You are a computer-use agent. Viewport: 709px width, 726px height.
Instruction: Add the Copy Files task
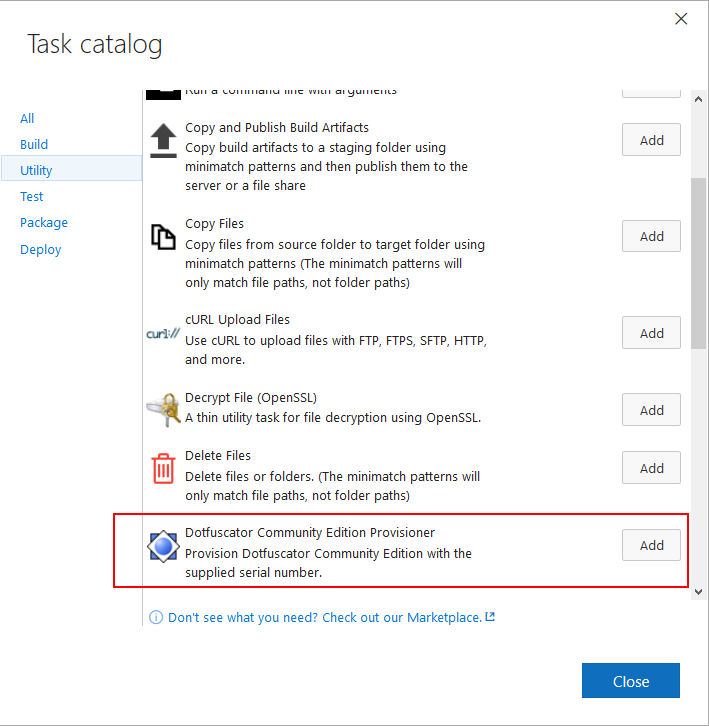(x=651, y=236)
